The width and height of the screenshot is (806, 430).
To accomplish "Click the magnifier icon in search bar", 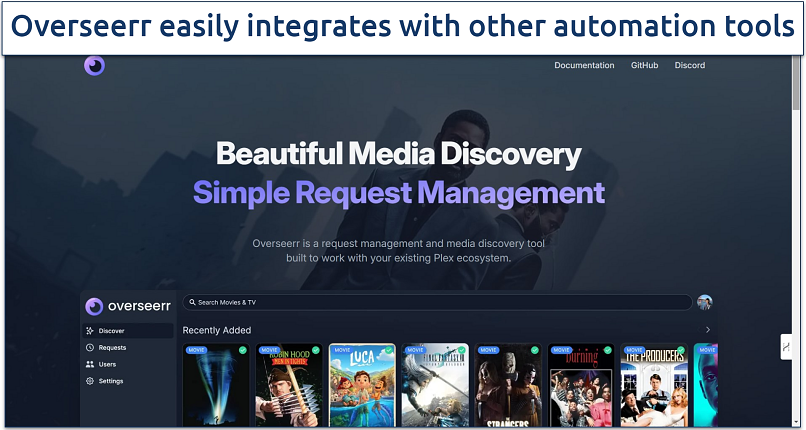I will (192, 302).
